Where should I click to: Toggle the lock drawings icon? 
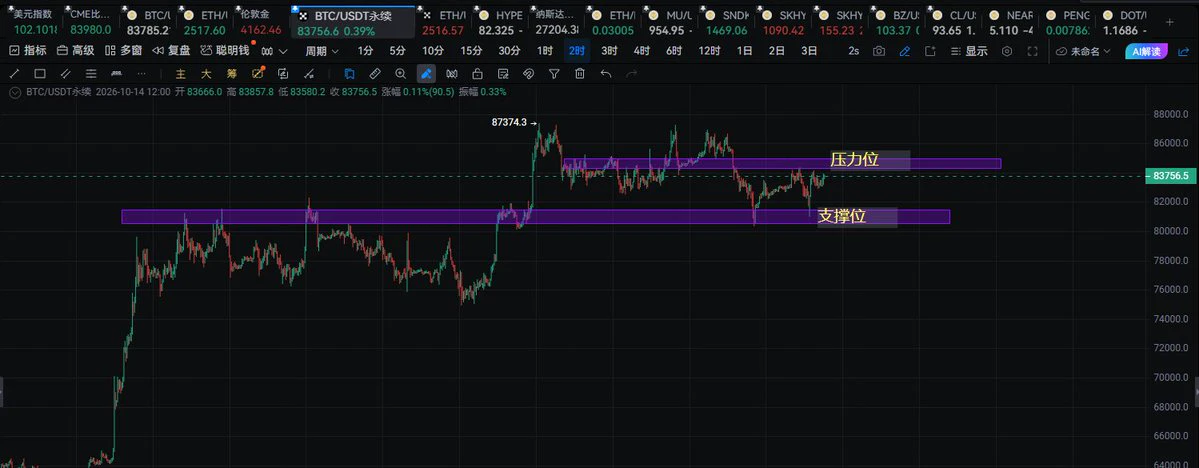click(477, 74)
